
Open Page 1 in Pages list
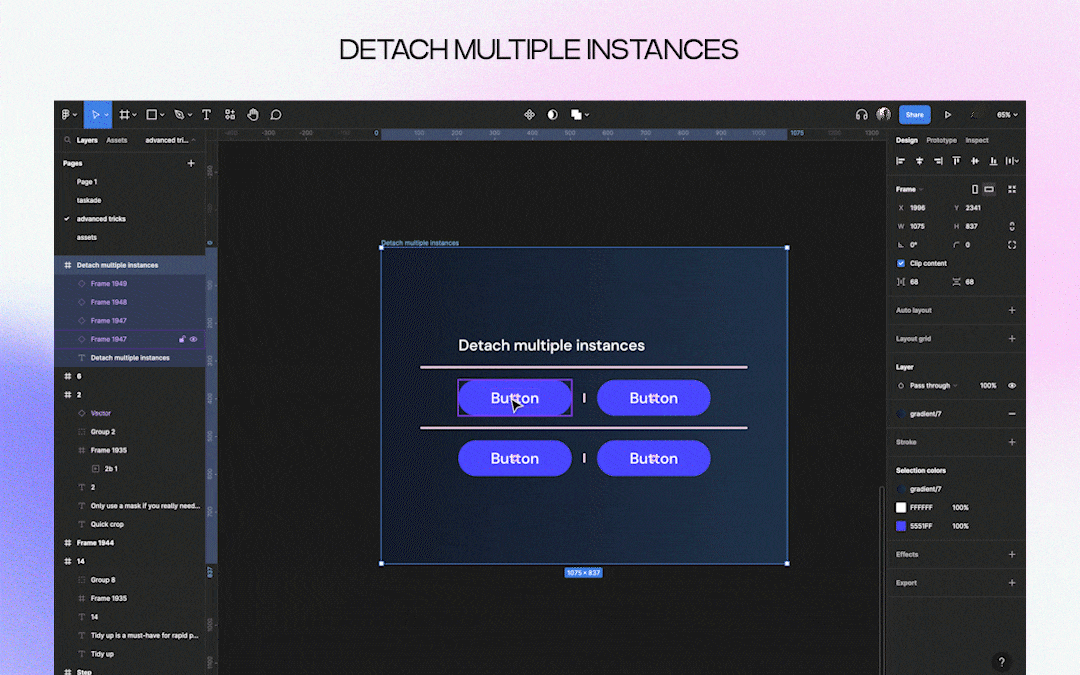pos(87,182)
